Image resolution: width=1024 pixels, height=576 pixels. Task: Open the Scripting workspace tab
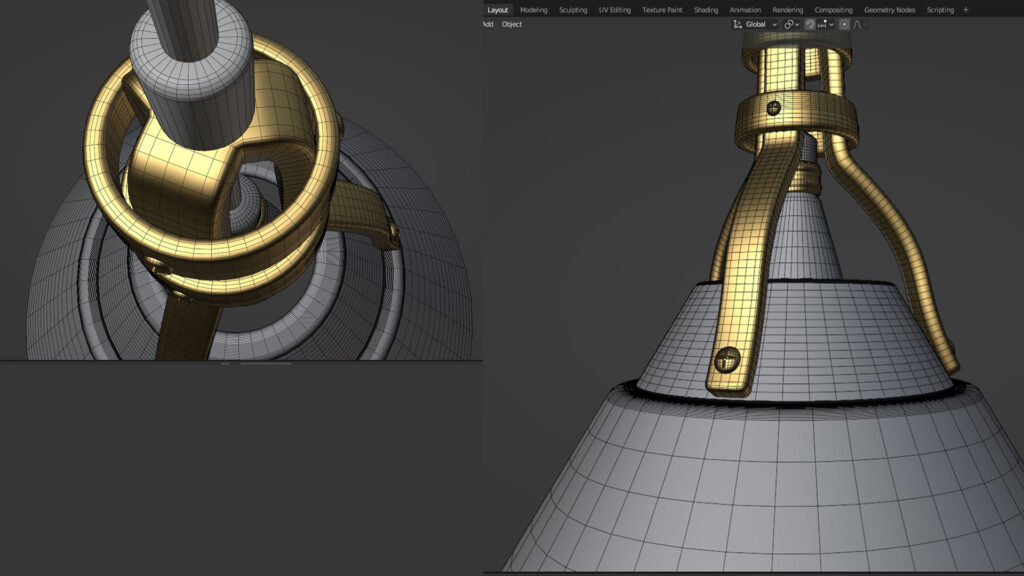(x=940, y=10)
